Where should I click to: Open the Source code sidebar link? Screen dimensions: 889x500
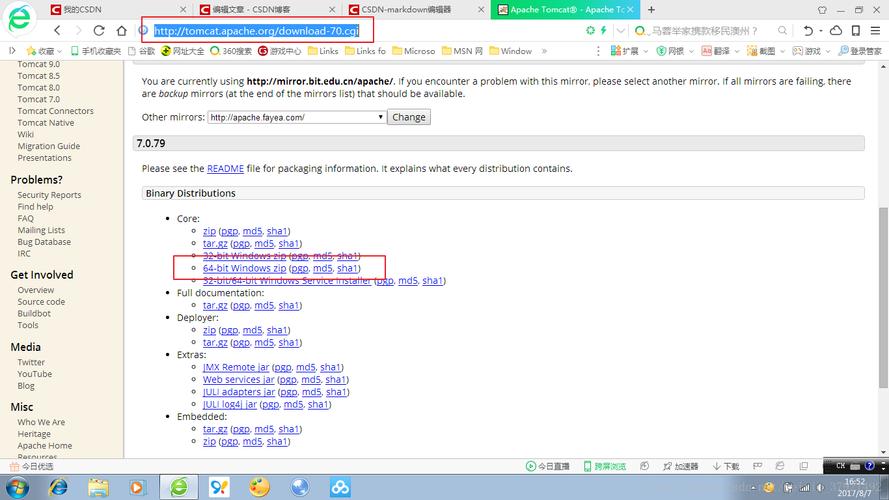(x=41, y=302)
